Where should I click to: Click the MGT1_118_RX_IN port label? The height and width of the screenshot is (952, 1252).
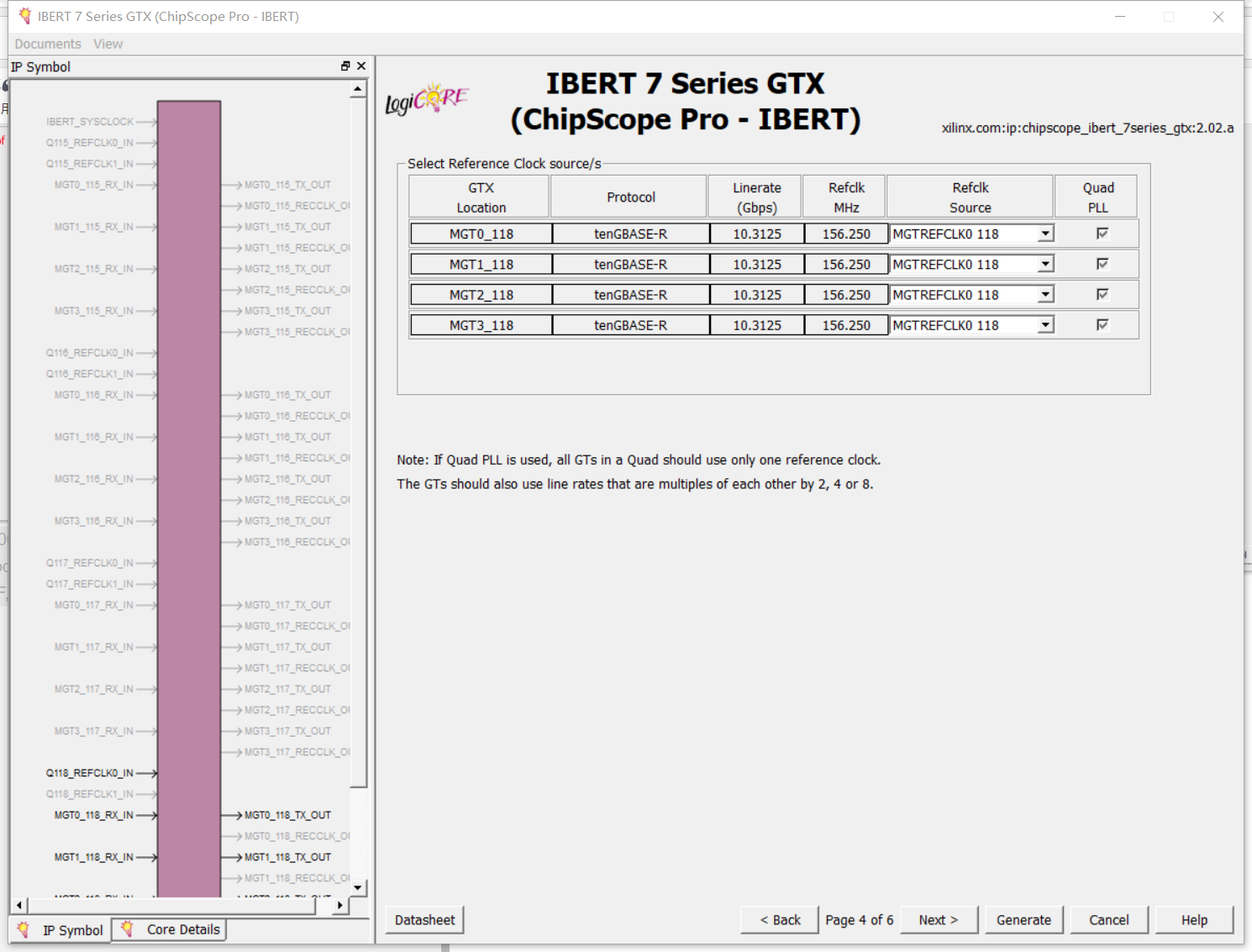point(94,857)
